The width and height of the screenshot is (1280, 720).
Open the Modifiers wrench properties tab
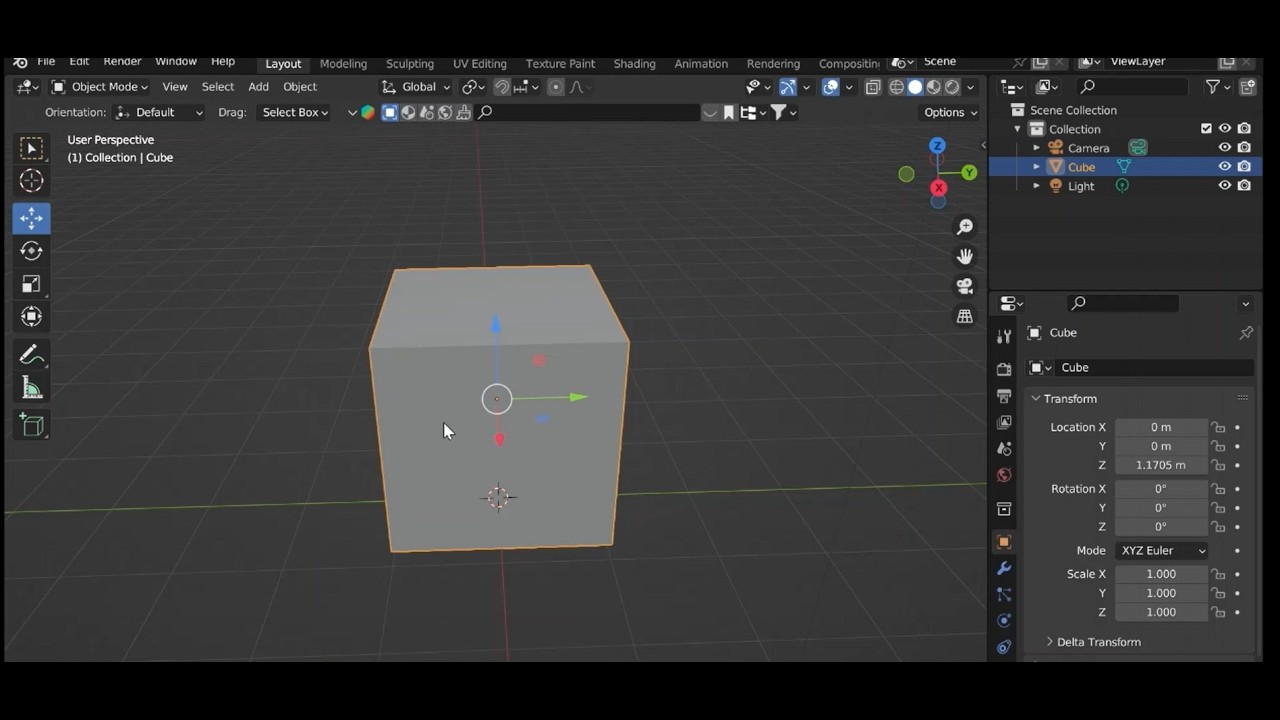1004,568
